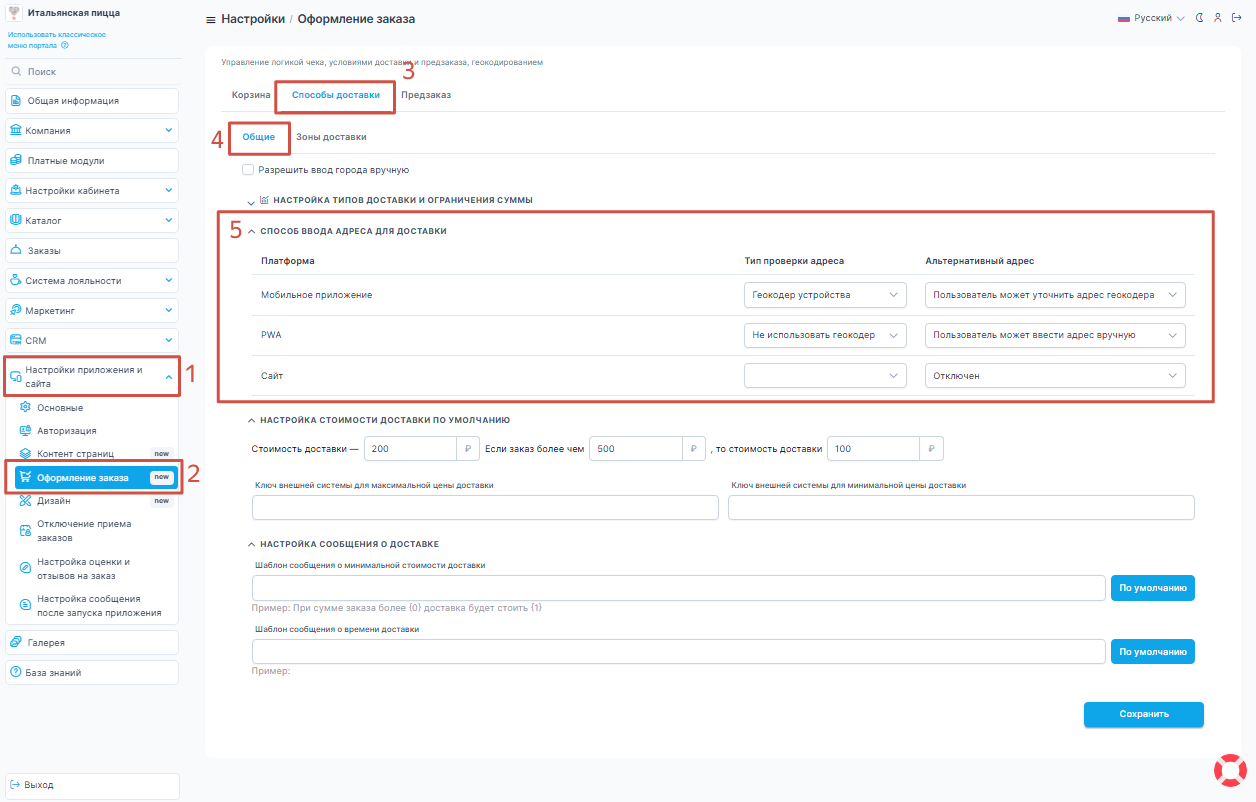Switch to the Предзаказ tab
Viewport: 1256px width, 802px height.
(x=426, y=95)
